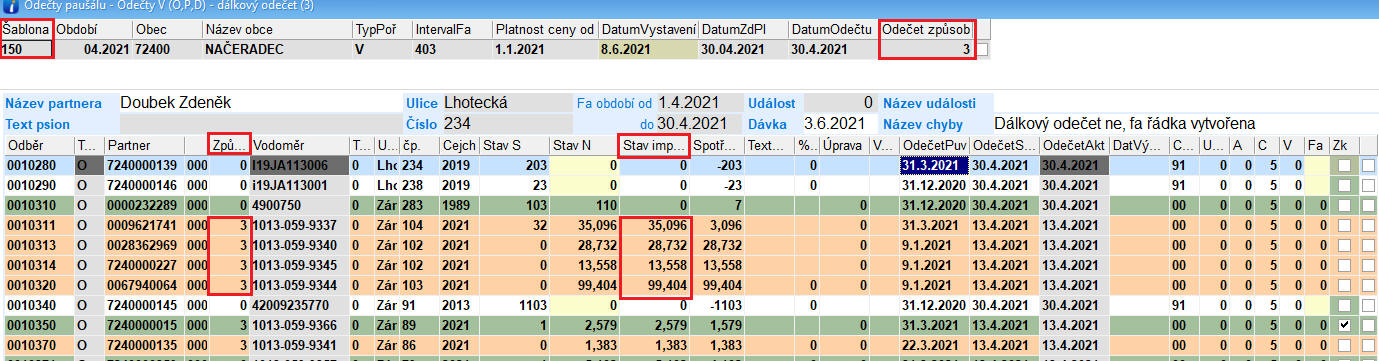Click the highlighted OdečetPuv cell 31.3.2021
This screenshot has height=361, width=1379.
[932, 165]
